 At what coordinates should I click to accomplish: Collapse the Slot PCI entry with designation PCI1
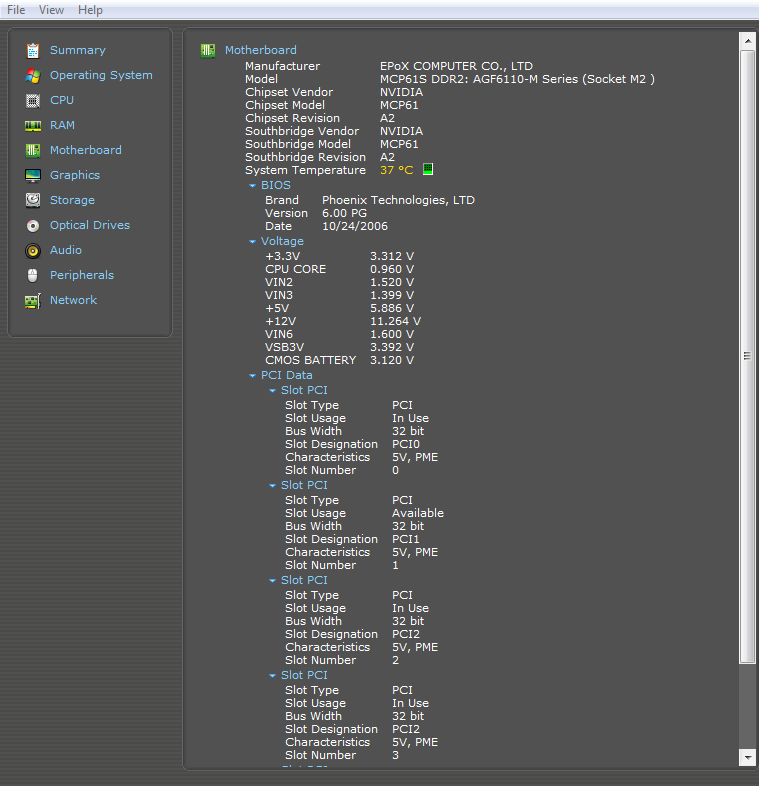[x=273, y=486]
